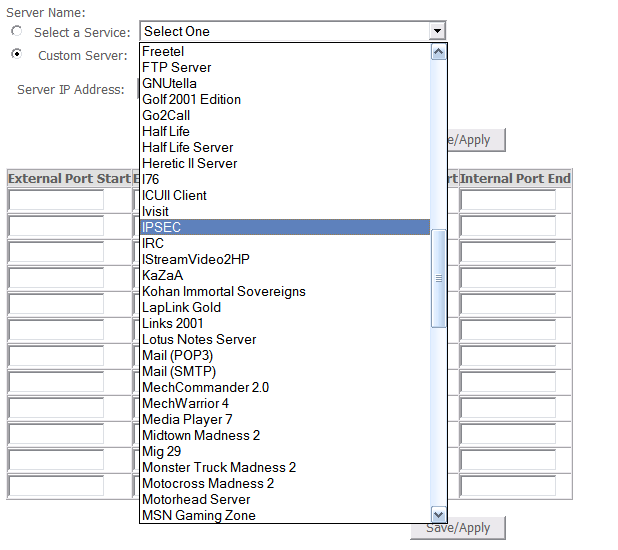Pick Golf 2001 Edition option

(x=285, y=99)
